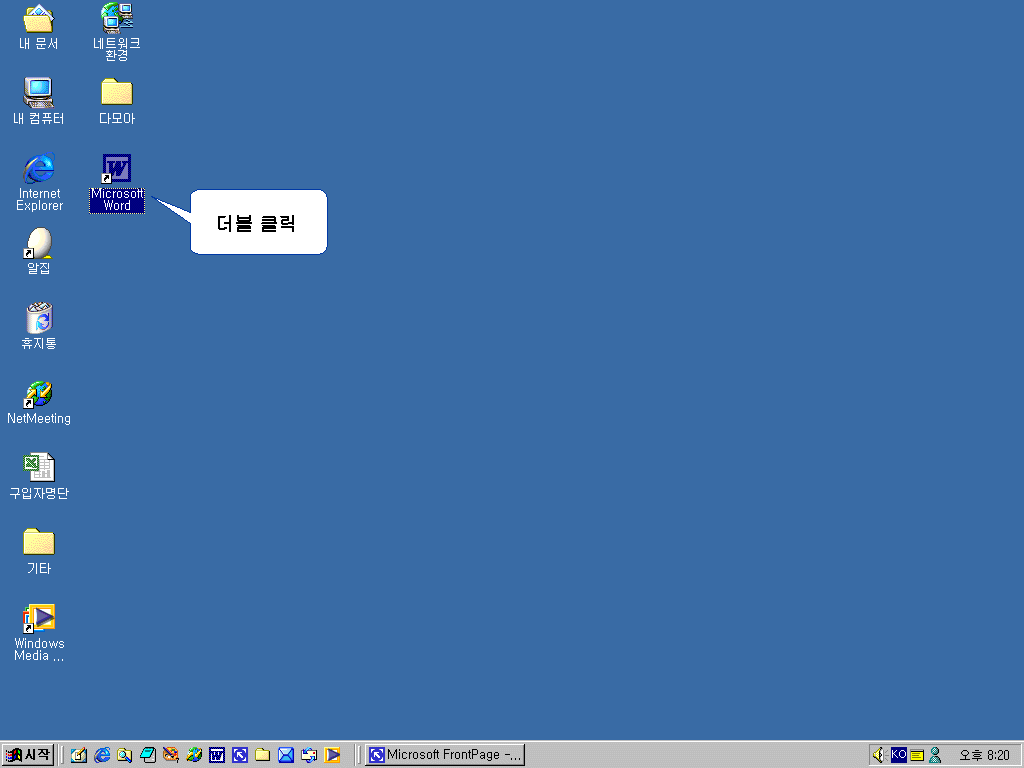This screenshot has height=768, width=1024.
Task: Click the 오후 8:20 system clock
Action: [984, 755]
